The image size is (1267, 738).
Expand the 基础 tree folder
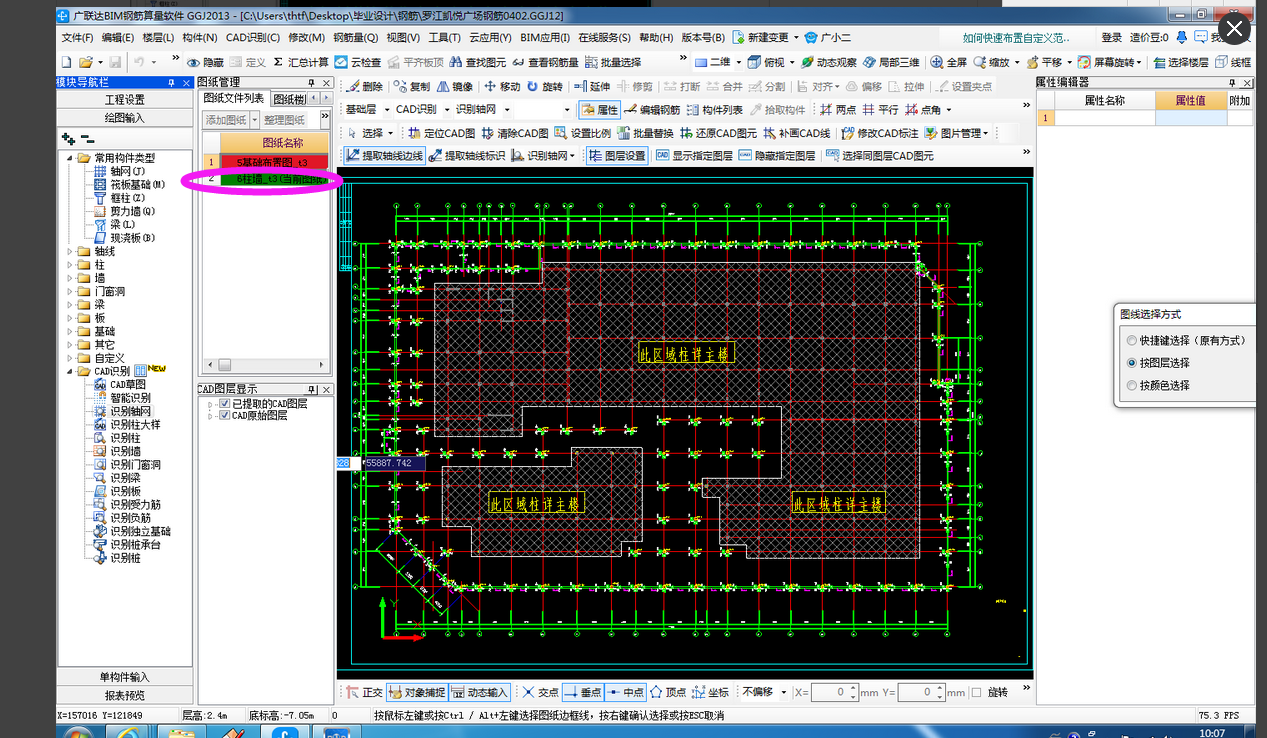click(70, 331)
